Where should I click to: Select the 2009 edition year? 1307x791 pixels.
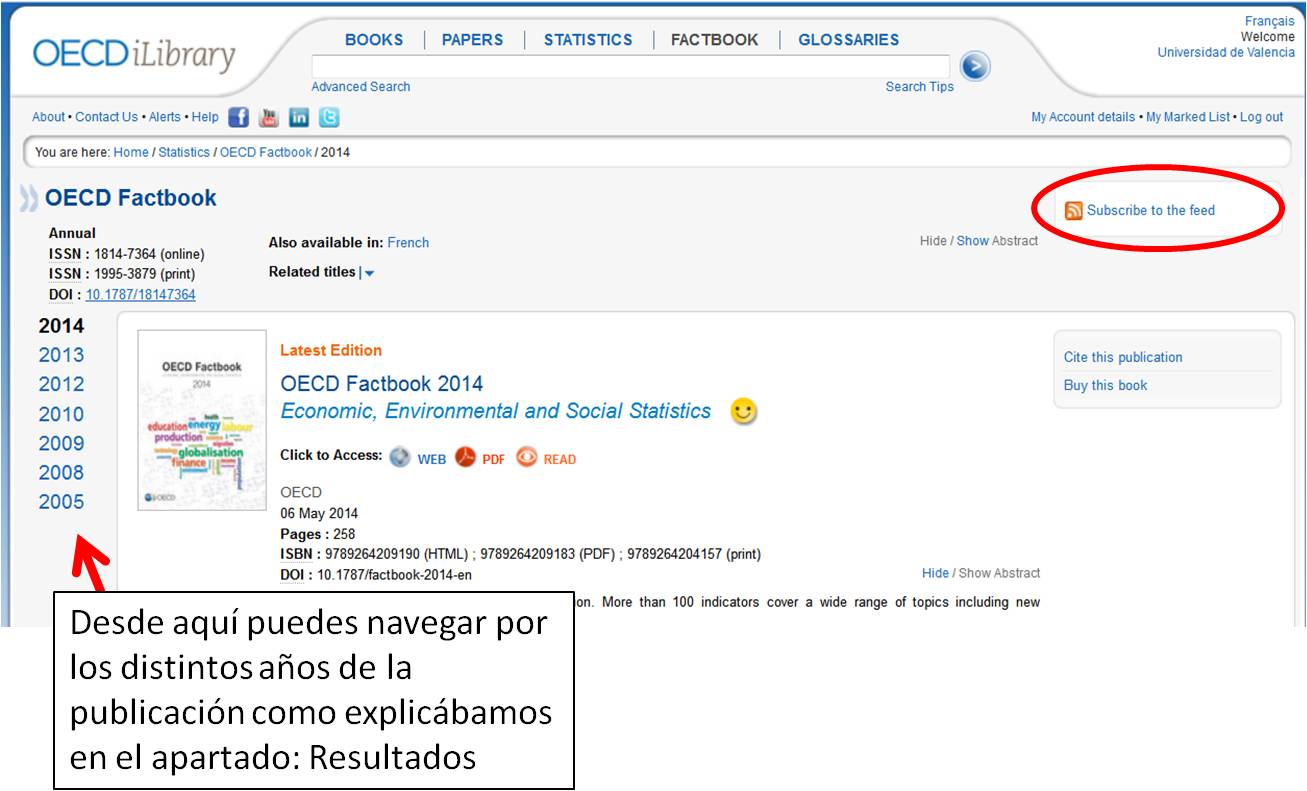(62, 443)
